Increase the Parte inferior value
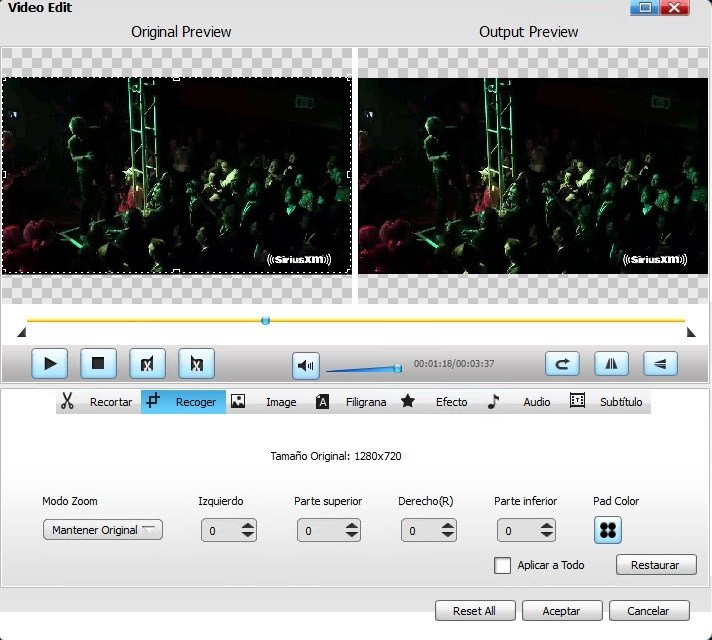Image resolution: width=712 pixels, height=640 pixels. [x=547, y=526]
